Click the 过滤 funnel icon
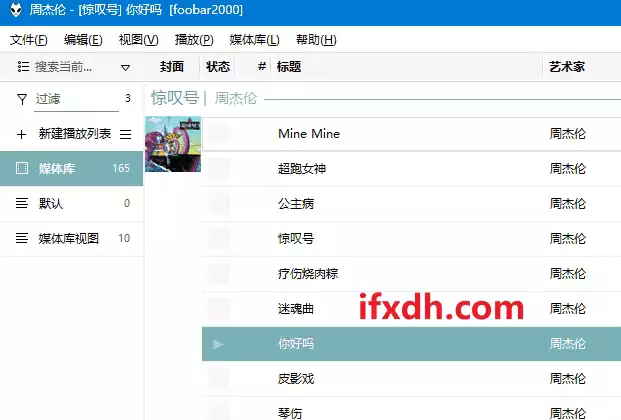Image resolution: width=621 pixels, height=420 pixels. (22, 99)
